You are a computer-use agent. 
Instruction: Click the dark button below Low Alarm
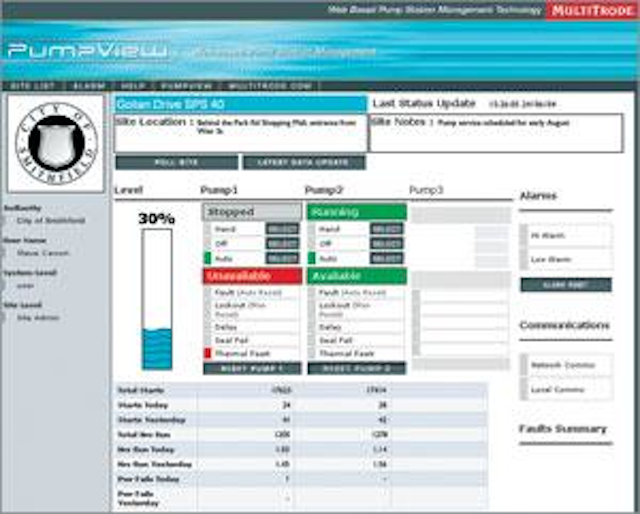tap(566, 285)
